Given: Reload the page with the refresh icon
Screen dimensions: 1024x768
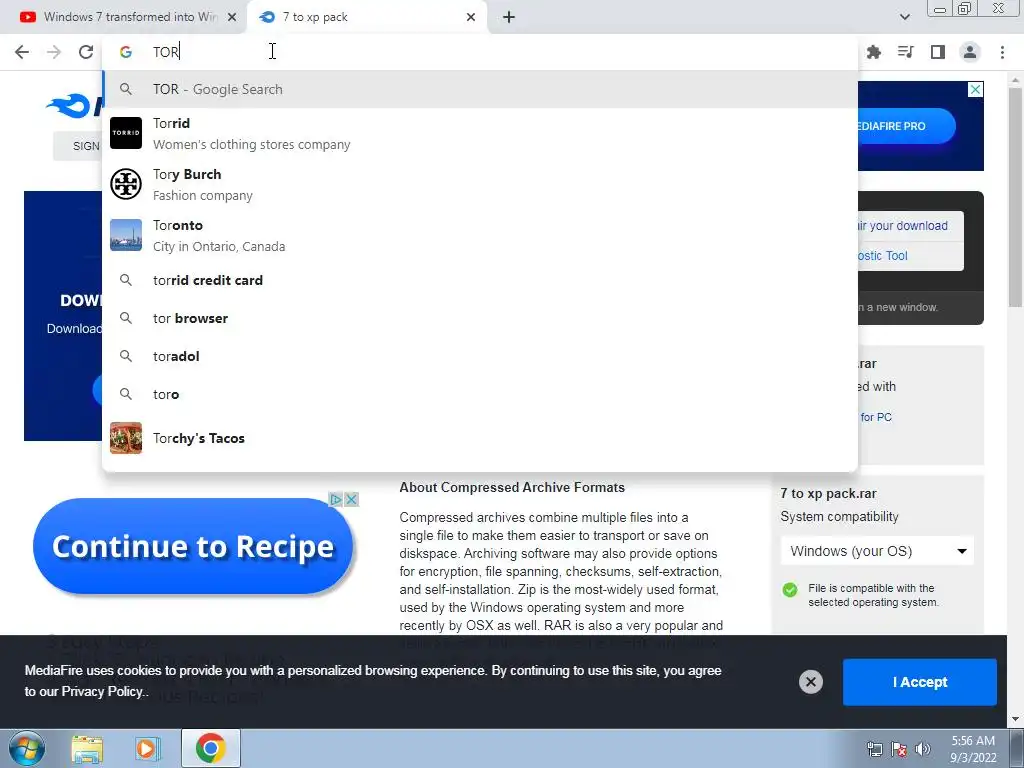Looking at the screenshot, I should [x=86, y=52].
